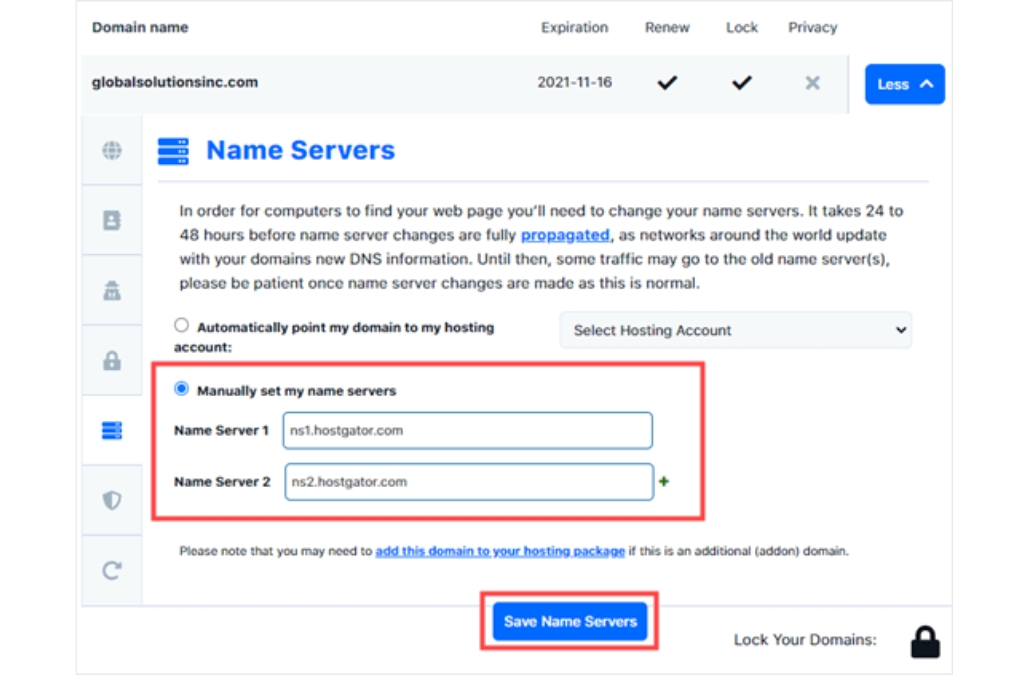
Task: Click the Renew checkmark for globalsolutionsinc.com
Action: tap(667, 83)
